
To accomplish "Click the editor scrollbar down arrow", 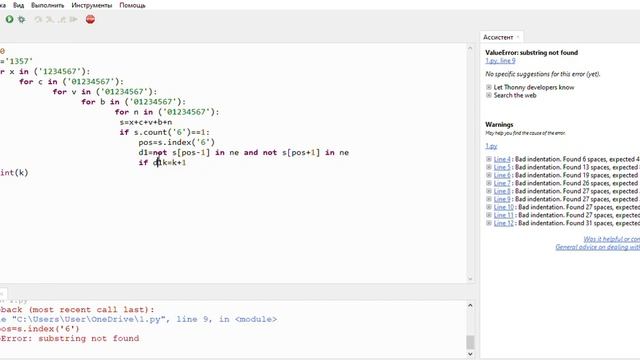I will coord(470,278).
